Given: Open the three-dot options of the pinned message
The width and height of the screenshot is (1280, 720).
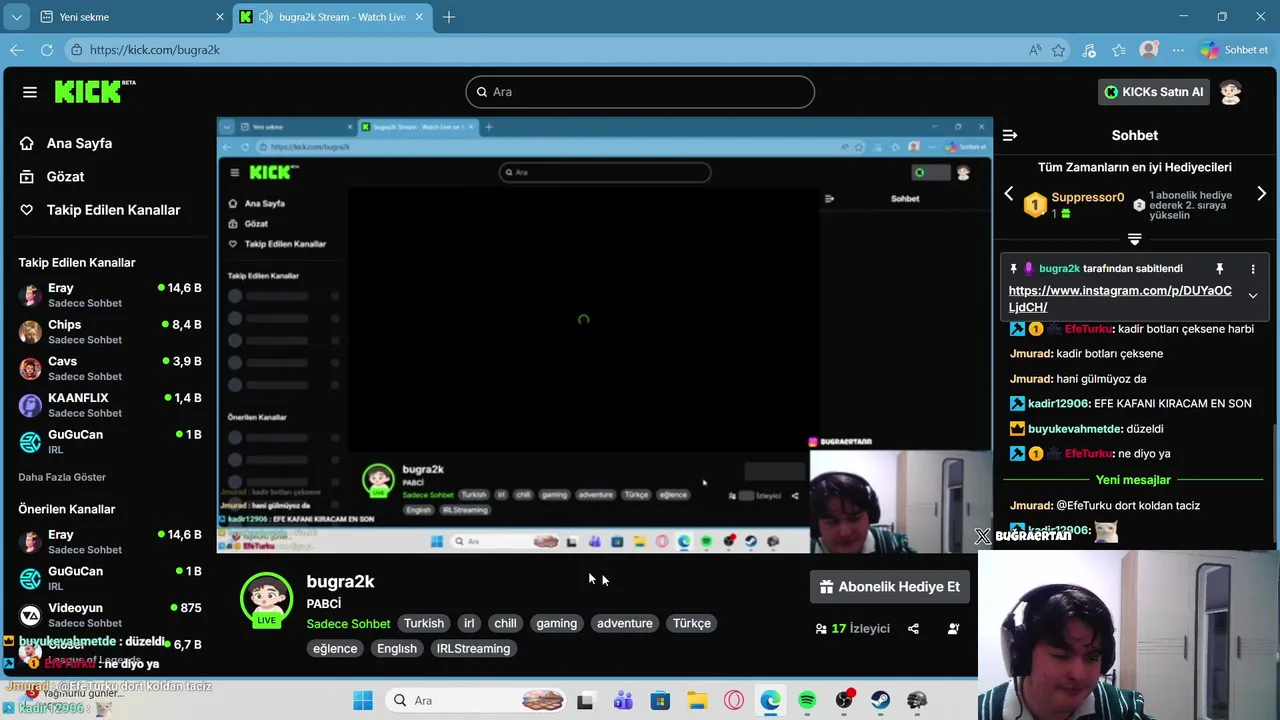Looking at the screenshot, I should pos(1252,269).
